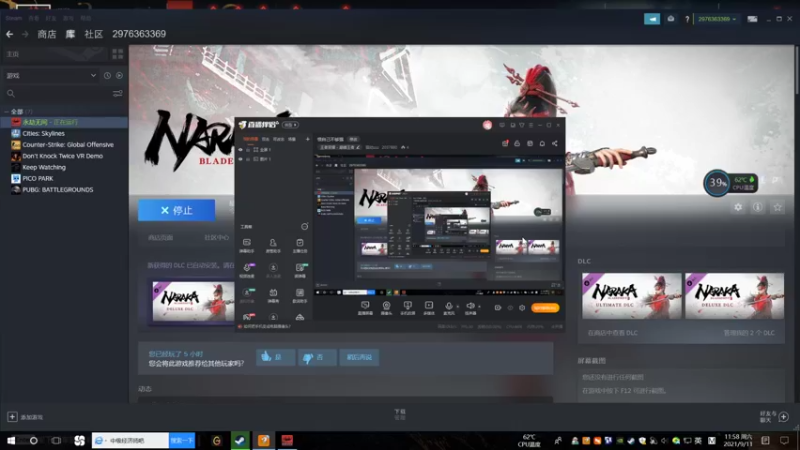Open the 社区 community tab
The image size is (800, 450).
click(93, 34)
